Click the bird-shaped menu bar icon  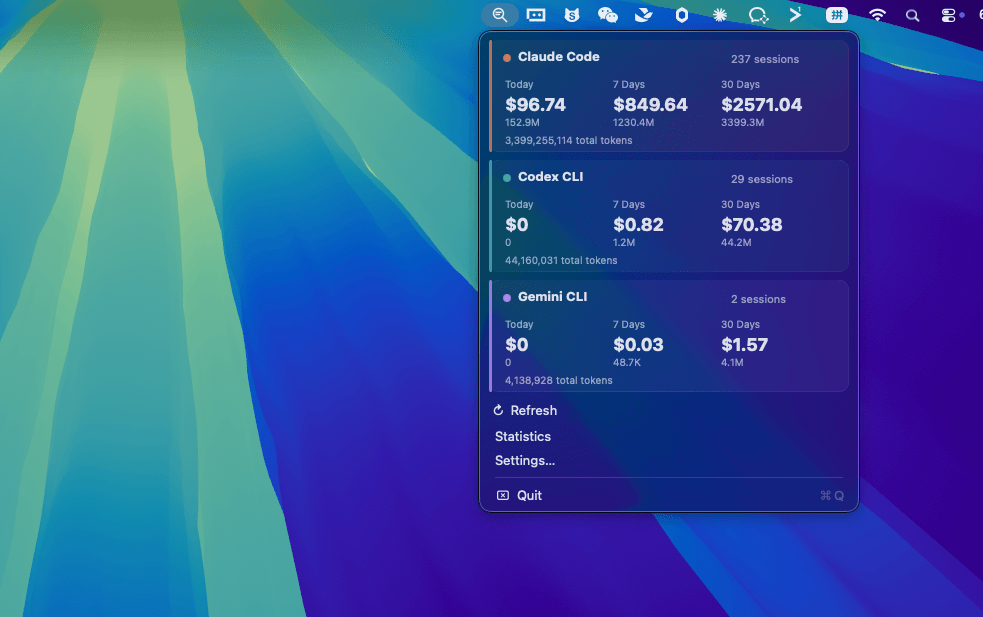[x=644, y=15]
